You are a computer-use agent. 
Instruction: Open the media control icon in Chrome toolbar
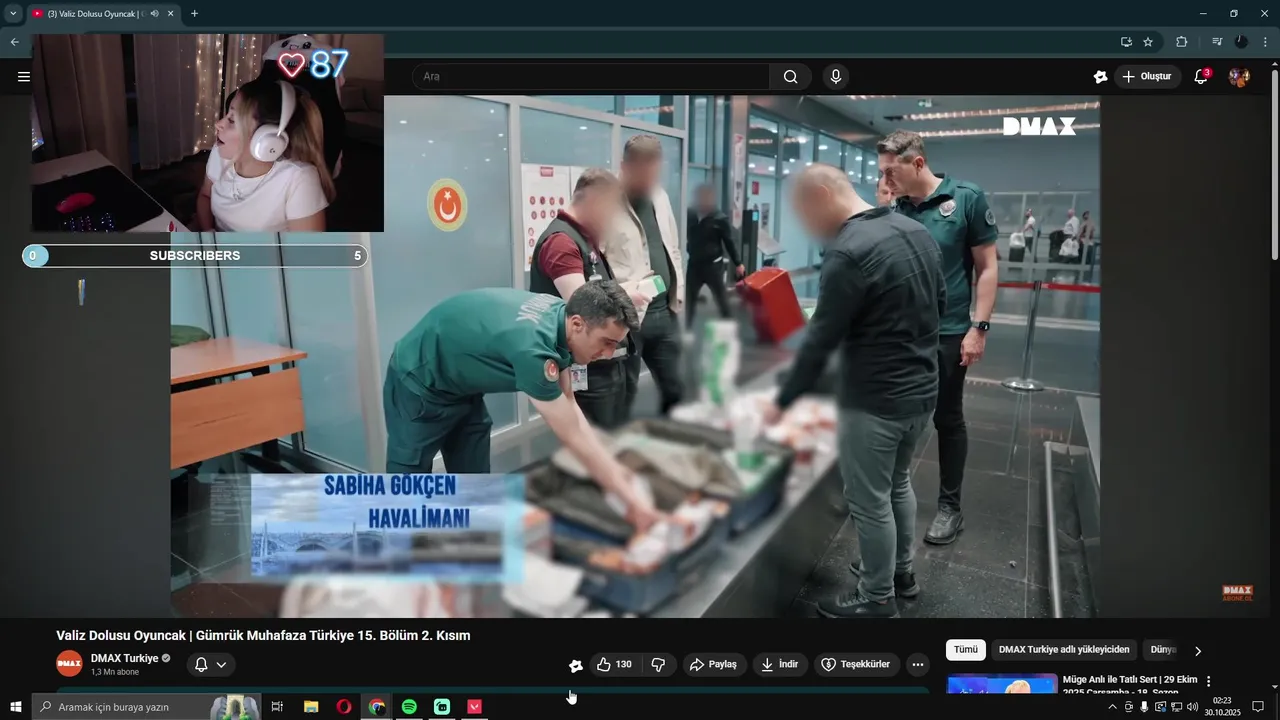1217,41
